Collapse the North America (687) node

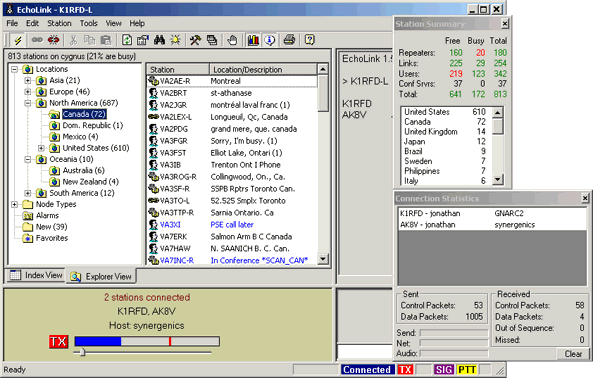click(28, 103)
